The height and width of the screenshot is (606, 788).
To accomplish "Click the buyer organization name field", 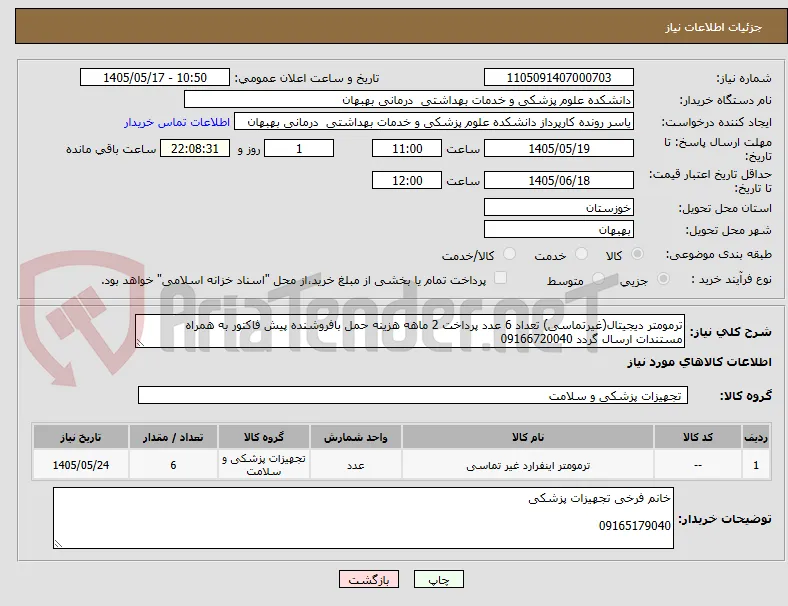I will (x=409, y=99).
